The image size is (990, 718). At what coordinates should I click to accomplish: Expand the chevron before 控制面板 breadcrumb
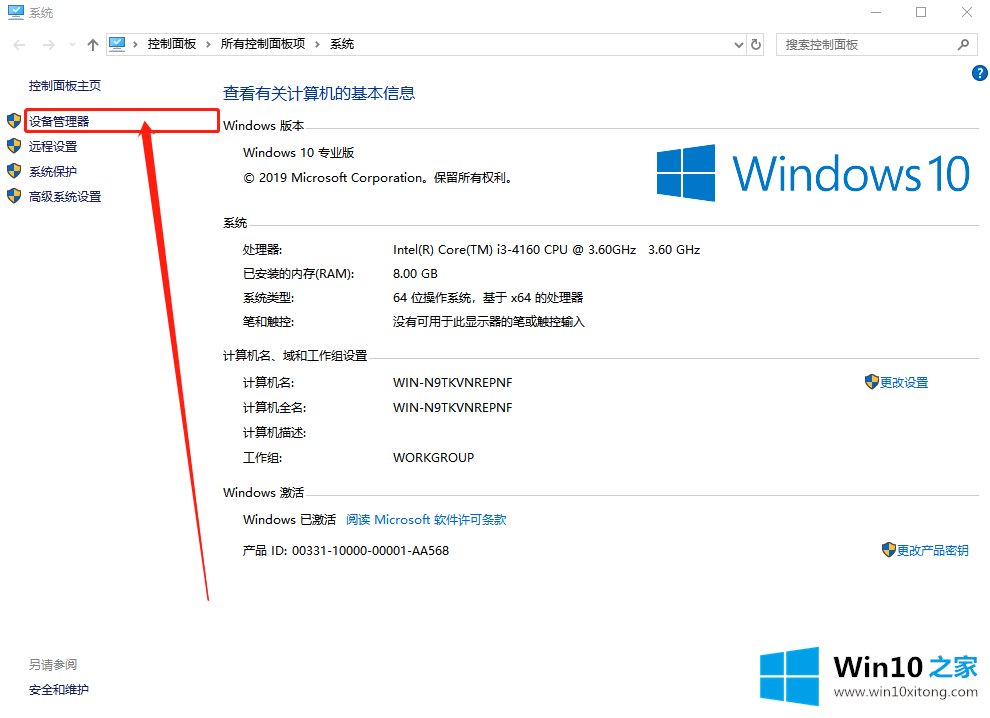click(136, 44)
